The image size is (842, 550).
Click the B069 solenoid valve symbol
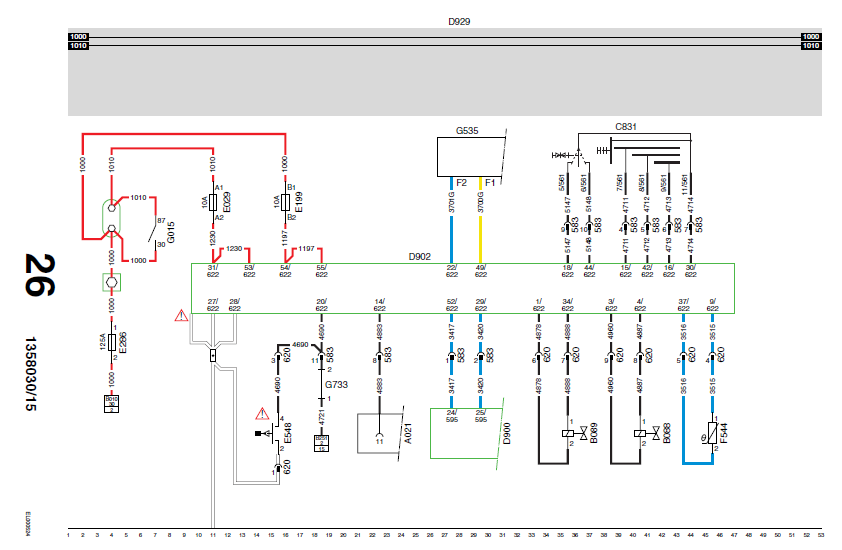coord(574,433)
